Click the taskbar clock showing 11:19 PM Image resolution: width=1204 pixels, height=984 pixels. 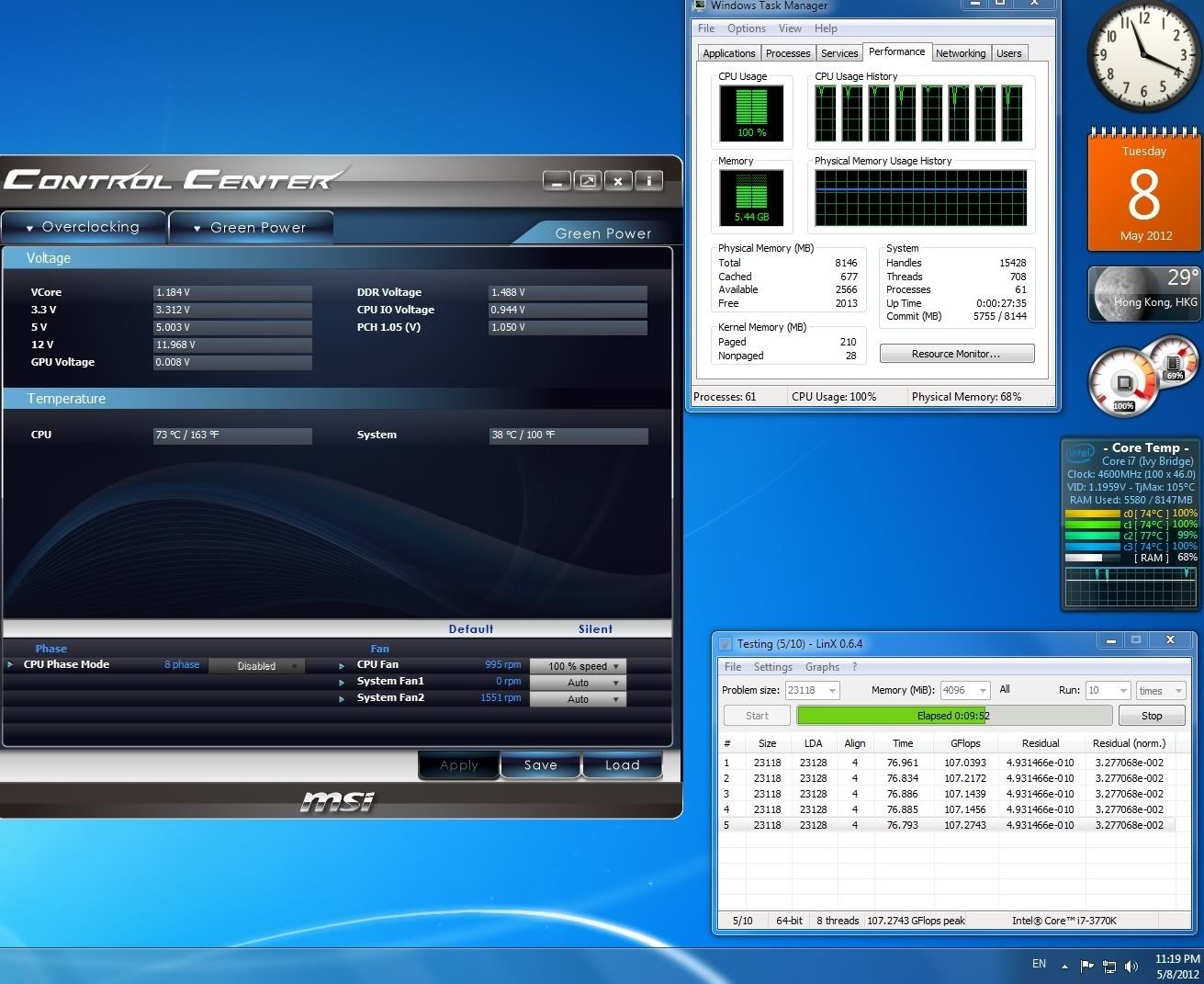(x=1177, y=966)
